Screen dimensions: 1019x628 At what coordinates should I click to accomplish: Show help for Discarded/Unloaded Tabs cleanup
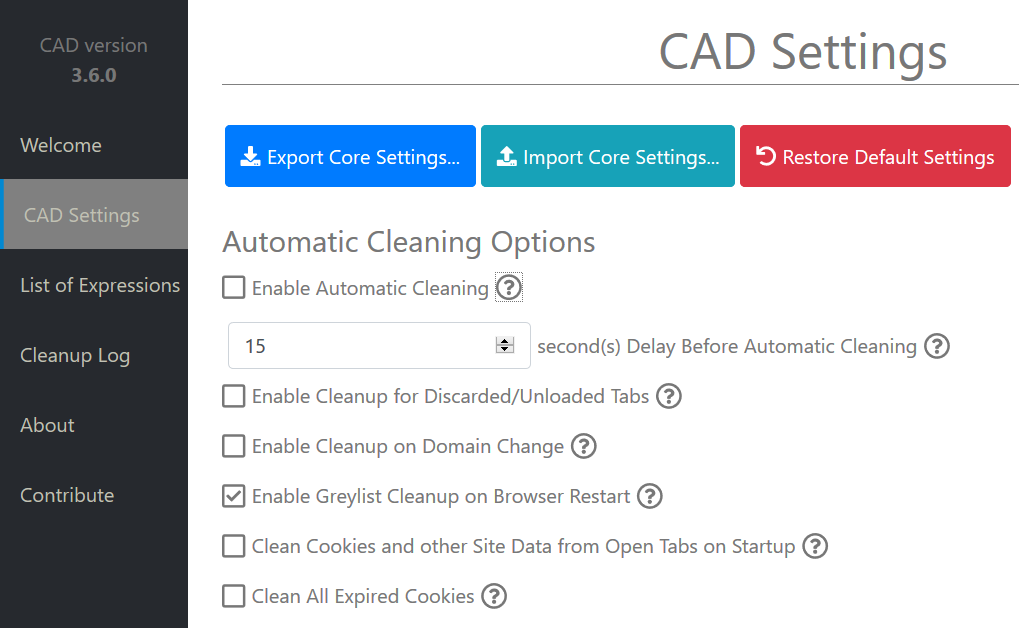[x=669, y=396]
